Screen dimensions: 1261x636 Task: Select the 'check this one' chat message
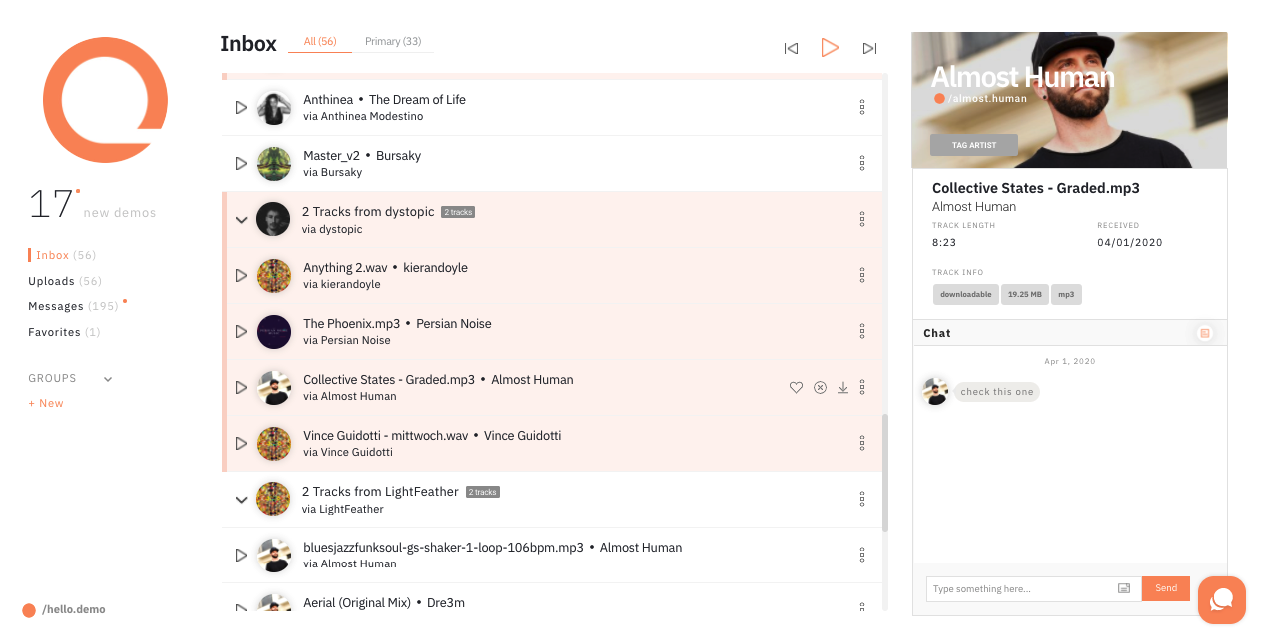(997, 392)
